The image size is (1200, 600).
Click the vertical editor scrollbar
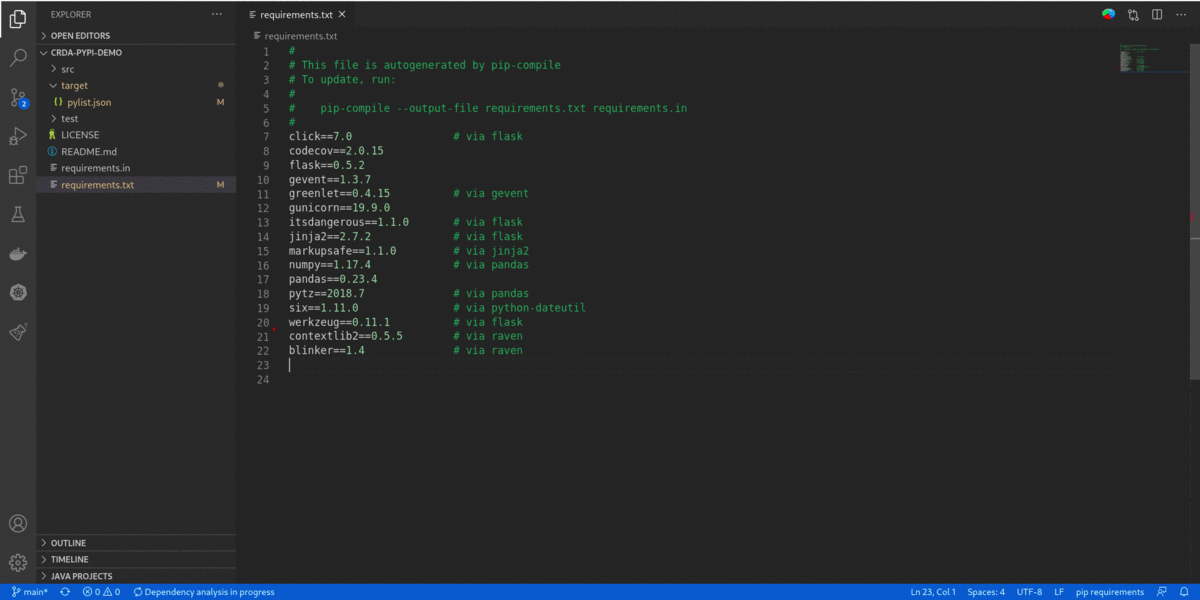1195,210
